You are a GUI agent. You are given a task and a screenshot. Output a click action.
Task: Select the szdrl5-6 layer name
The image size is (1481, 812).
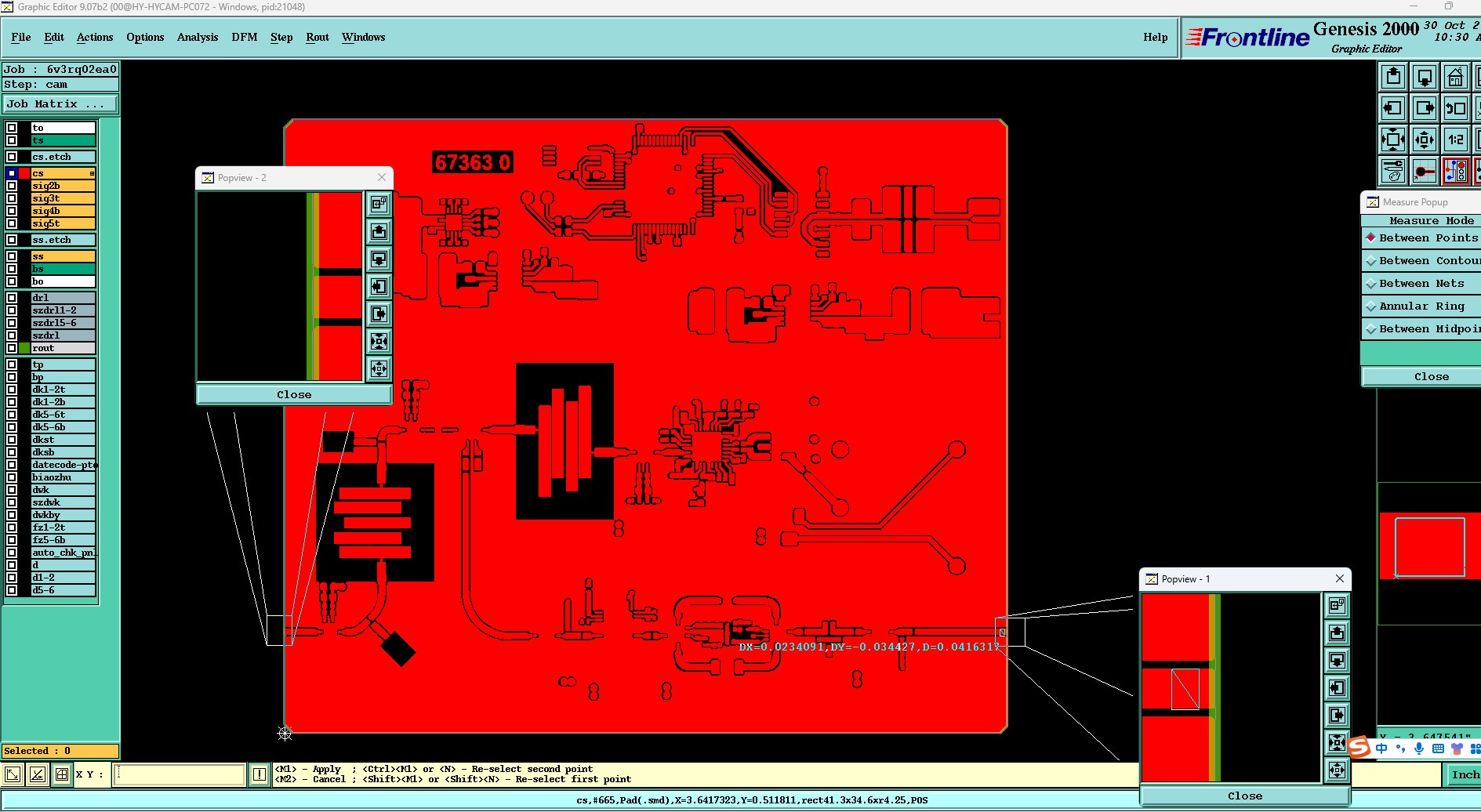pyautogui.click(x=64, y=323)
